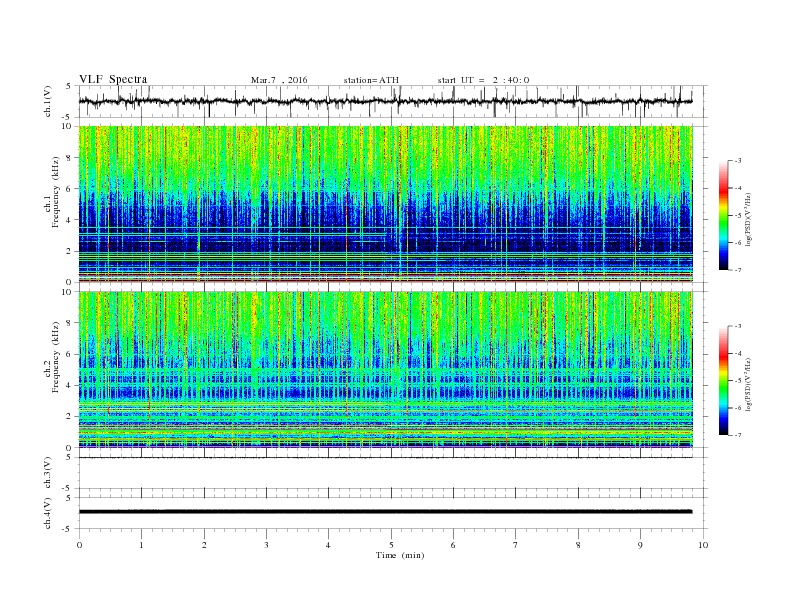The height and width of the screenshot is (612, 792).
Task: Click inside the ch.2 spectrogram panel
Action: tap(385, 369)
